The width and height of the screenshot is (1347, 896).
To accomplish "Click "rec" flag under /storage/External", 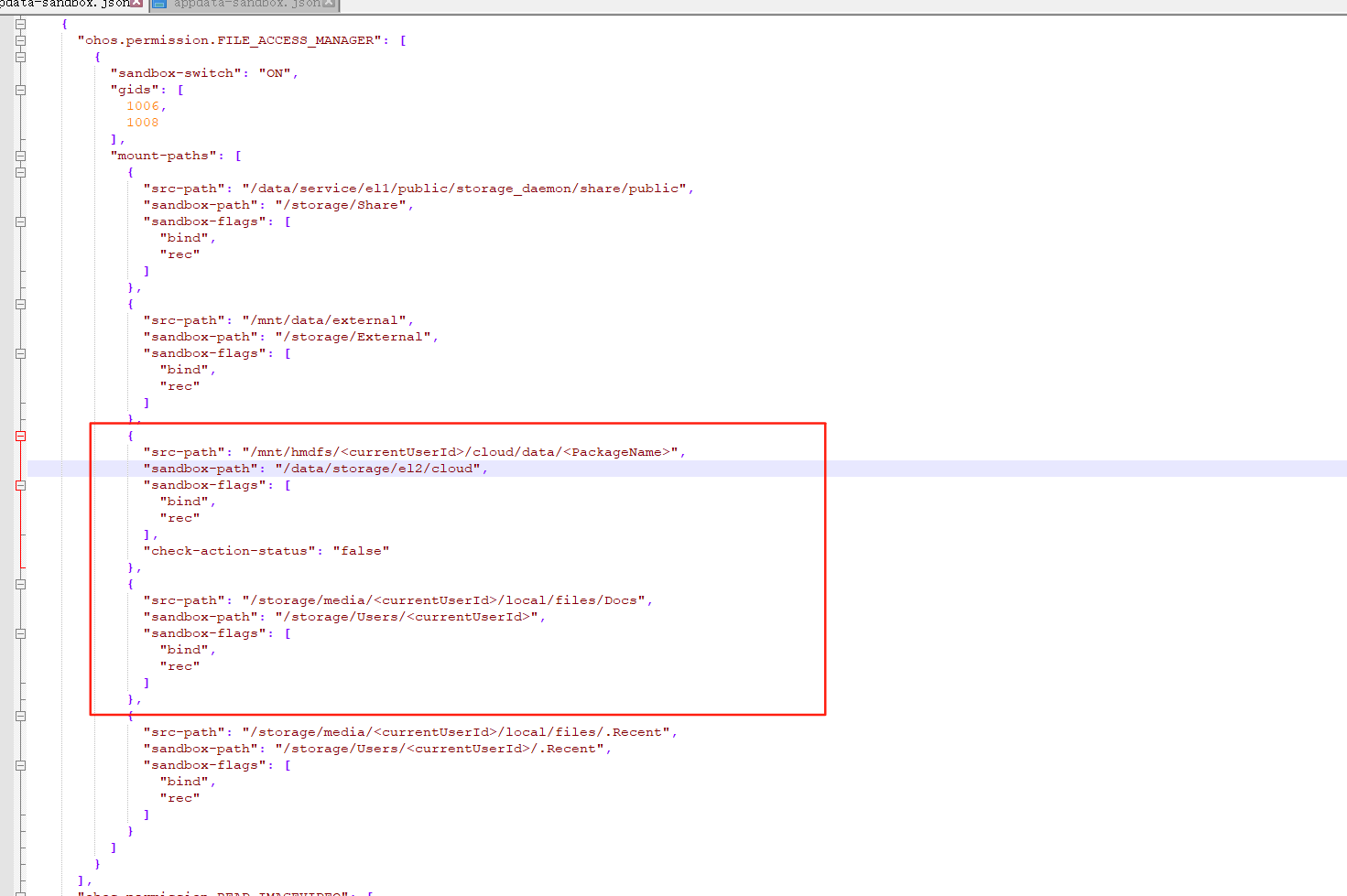I will (179, 386).
